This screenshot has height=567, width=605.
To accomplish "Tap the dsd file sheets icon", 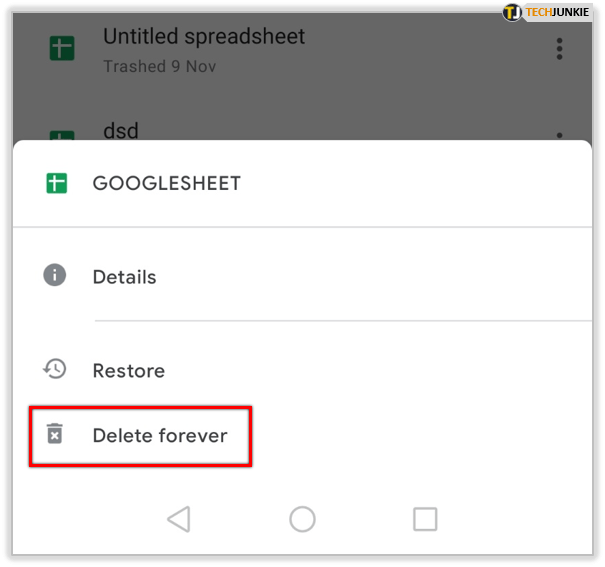I will pos(61,136).
